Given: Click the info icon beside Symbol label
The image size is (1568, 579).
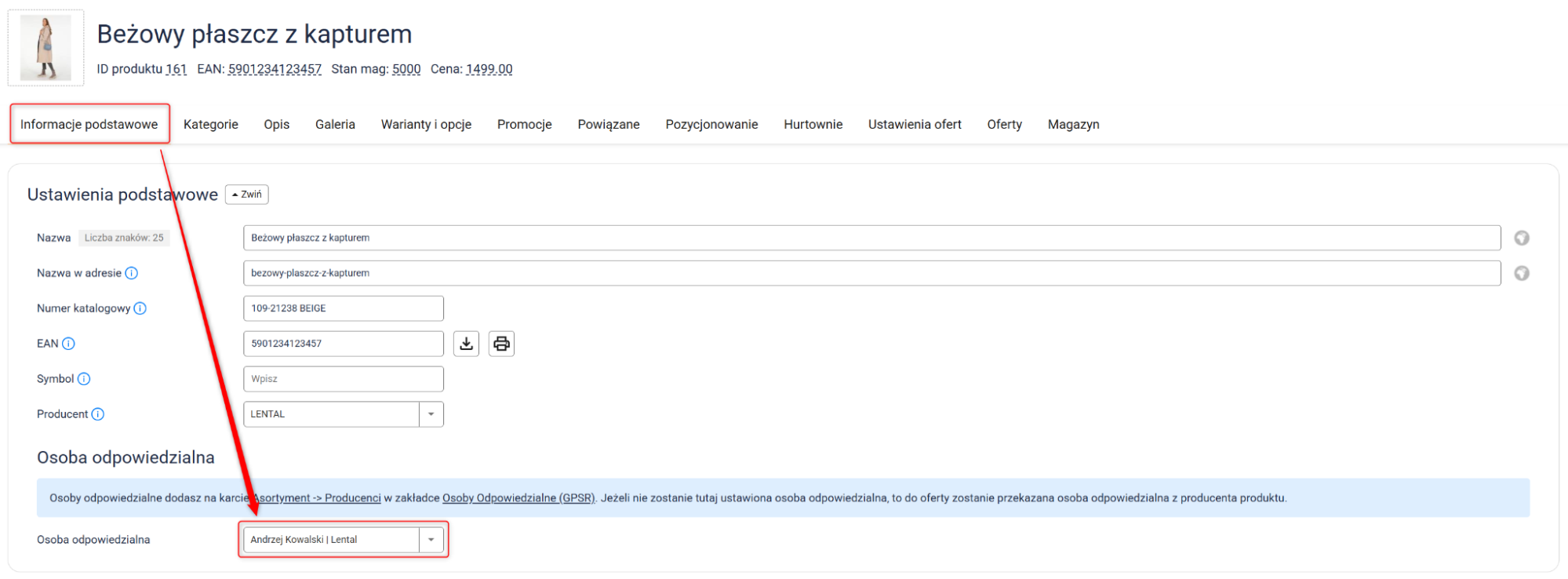Looking at the screenshot, I should tap(84, 379).
